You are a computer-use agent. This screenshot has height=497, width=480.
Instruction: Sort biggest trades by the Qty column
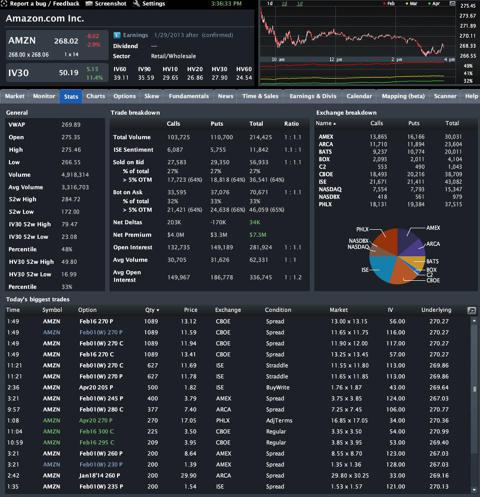click(152, 310)
